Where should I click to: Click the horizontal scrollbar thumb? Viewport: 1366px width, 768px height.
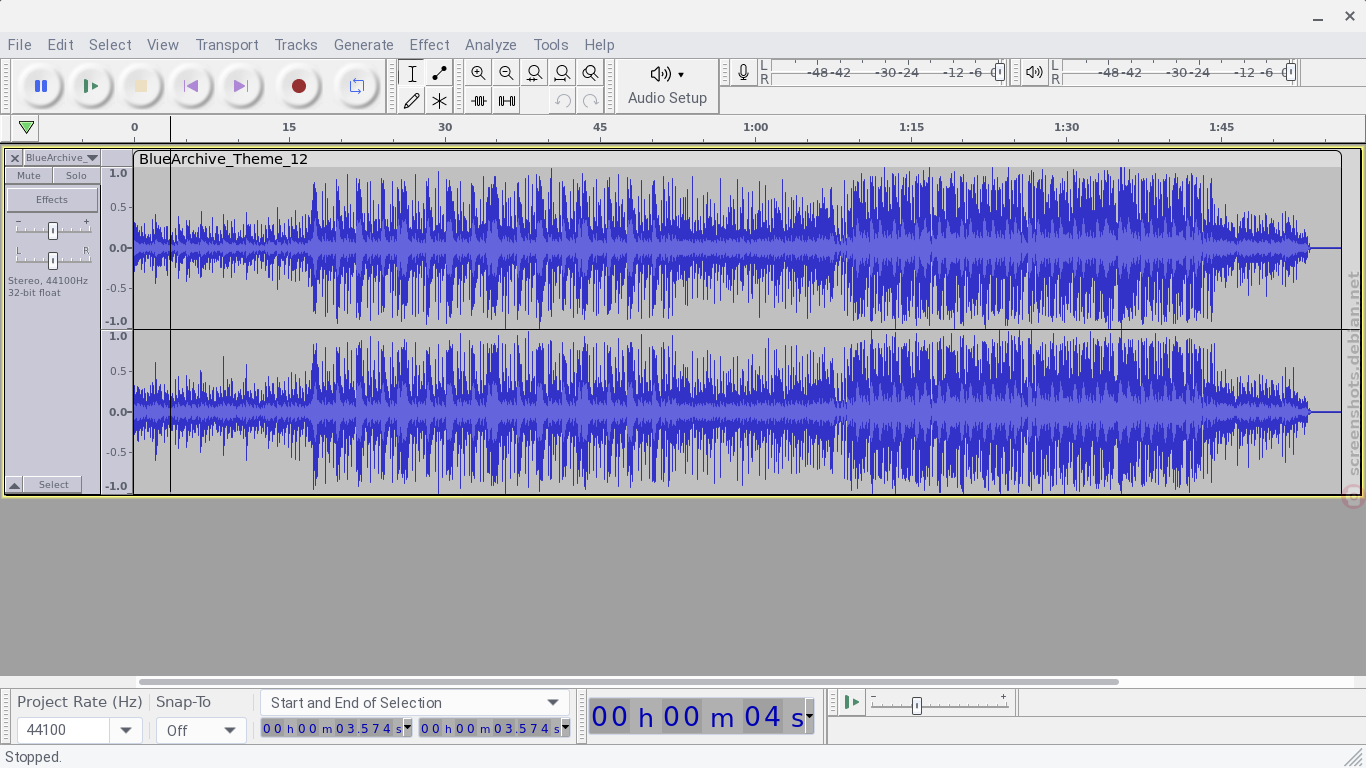[x=628, y=682]
